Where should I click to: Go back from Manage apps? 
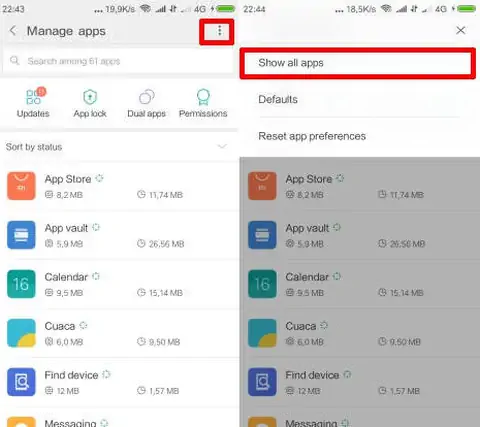[x=13, y=31]
